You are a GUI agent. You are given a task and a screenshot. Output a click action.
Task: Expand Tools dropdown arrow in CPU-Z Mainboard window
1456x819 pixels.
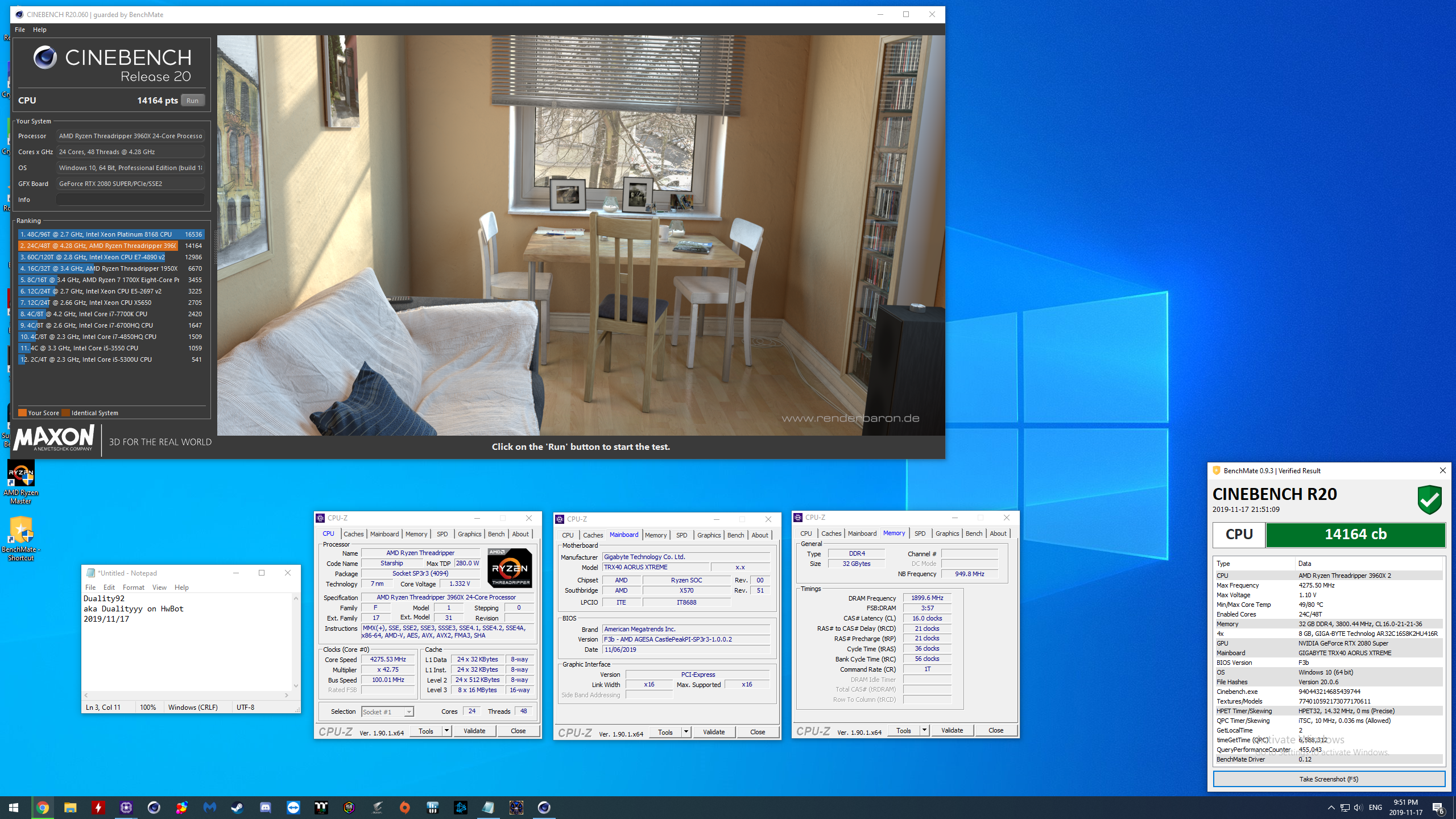(686, 732)
